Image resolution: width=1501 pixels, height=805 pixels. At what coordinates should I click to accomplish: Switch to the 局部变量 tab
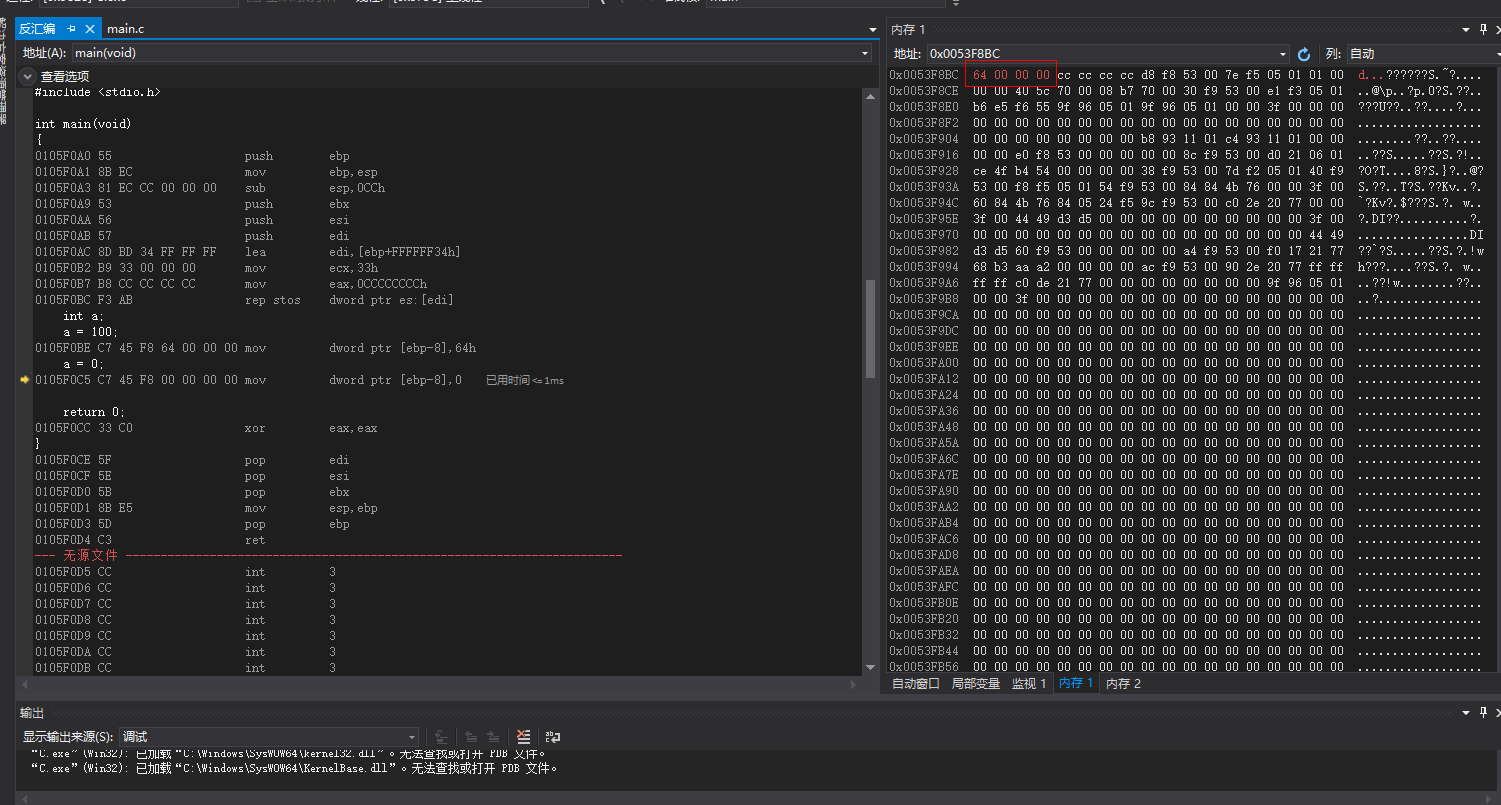click(976, 684)
